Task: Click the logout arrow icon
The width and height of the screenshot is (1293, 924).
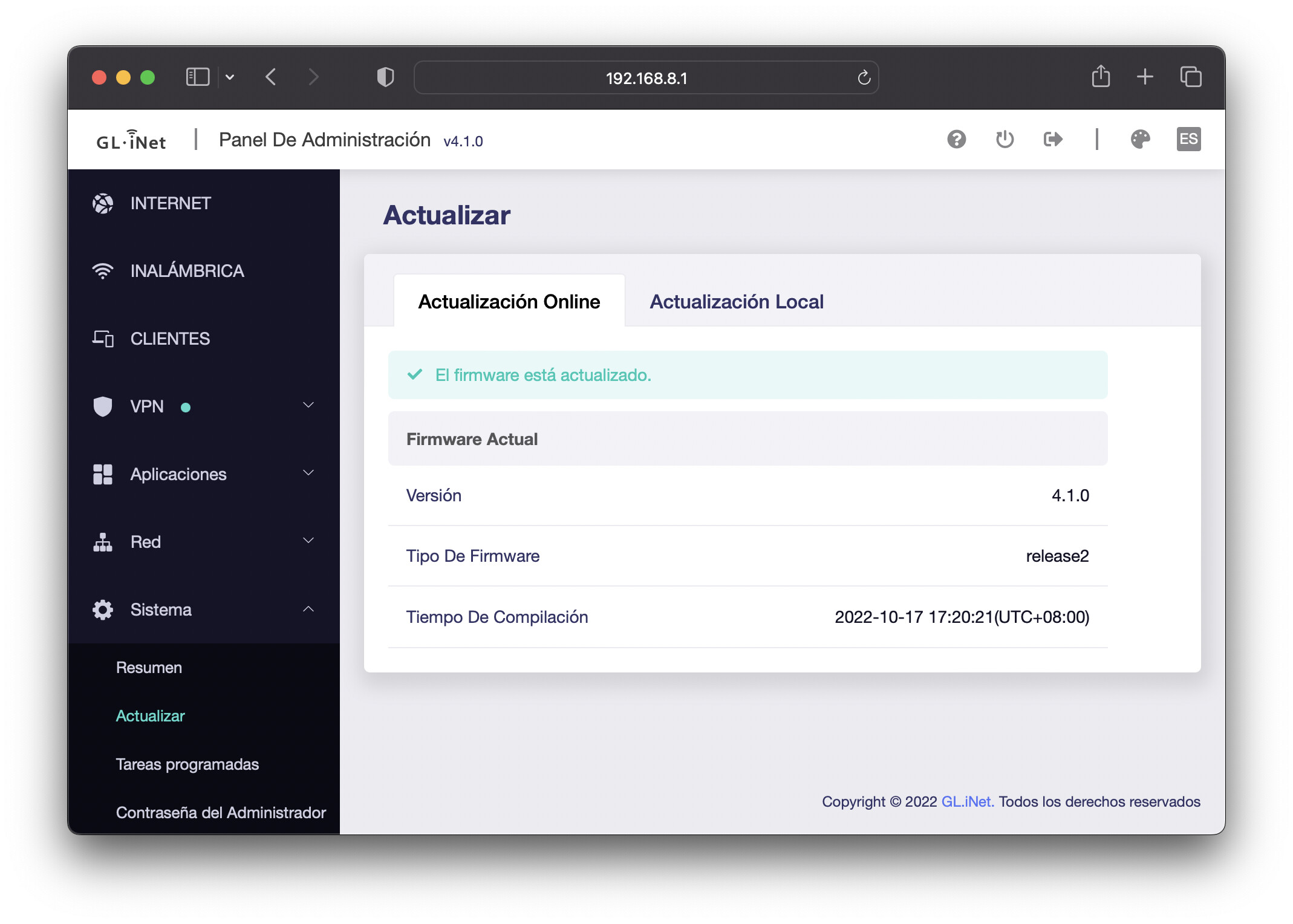Action: coord(1053,140)
